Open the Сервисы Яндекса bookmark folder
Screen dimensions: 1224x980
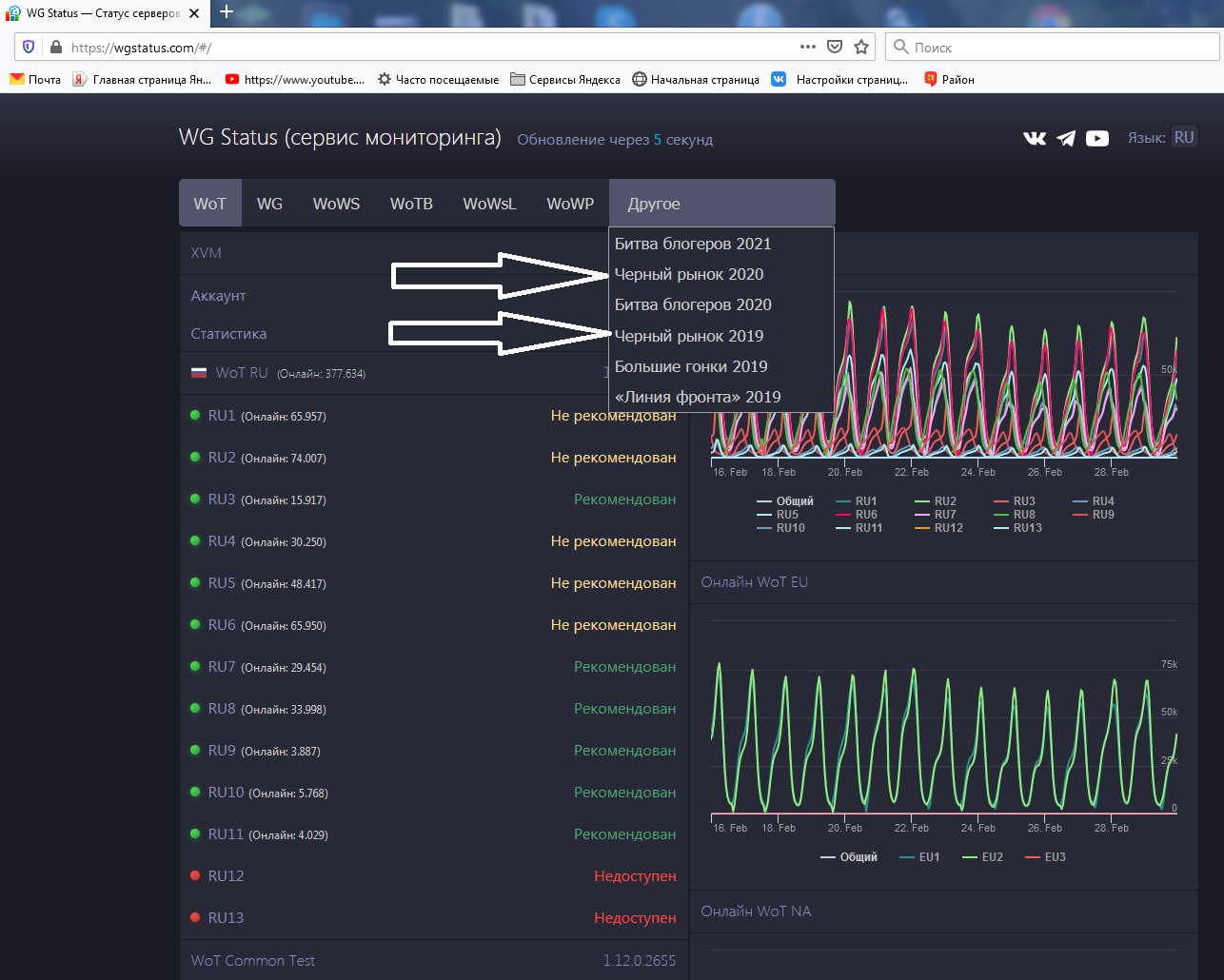tap(565, 79)
